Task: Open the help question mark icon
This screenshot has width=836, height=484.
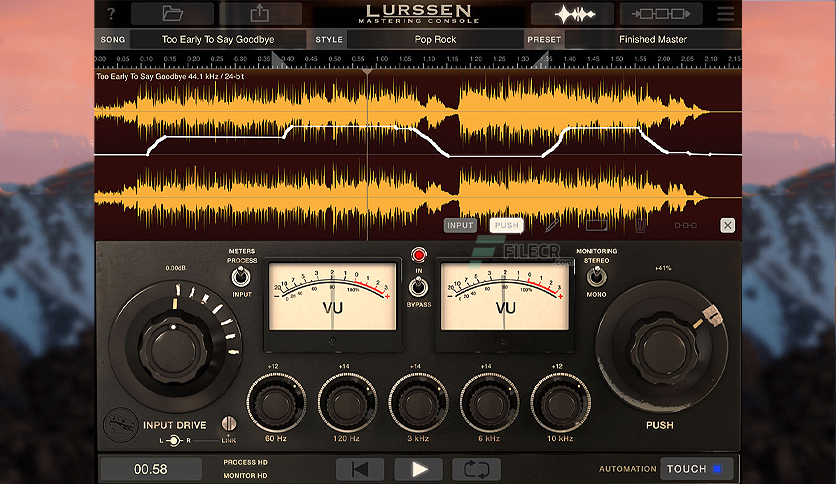Action: 110,13
